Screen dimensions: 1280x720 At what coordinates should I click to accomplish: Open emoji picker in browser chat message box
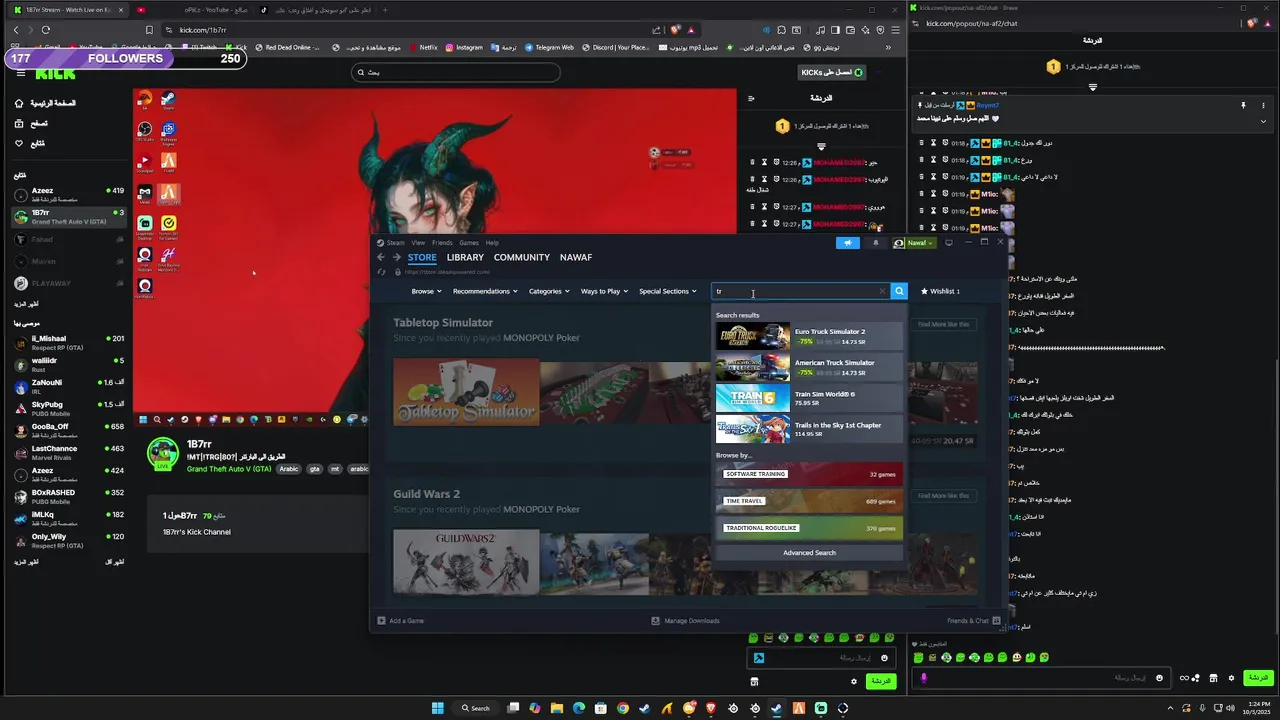coord(884,658)
